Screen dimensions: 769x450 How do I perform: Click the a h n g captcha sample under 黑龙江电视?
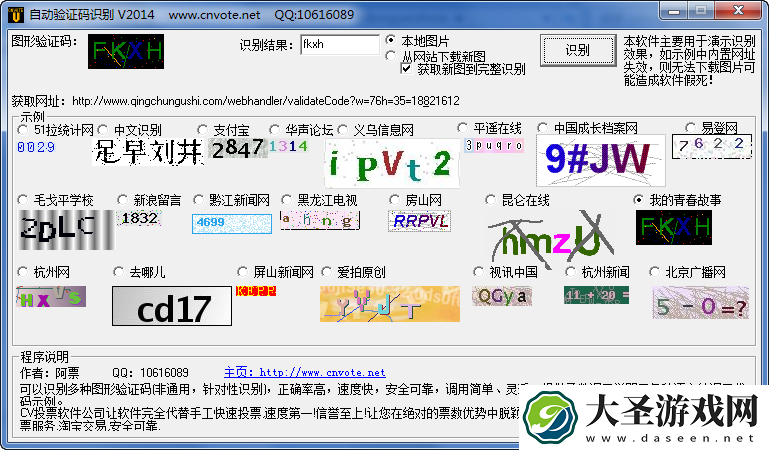(320, 220)
